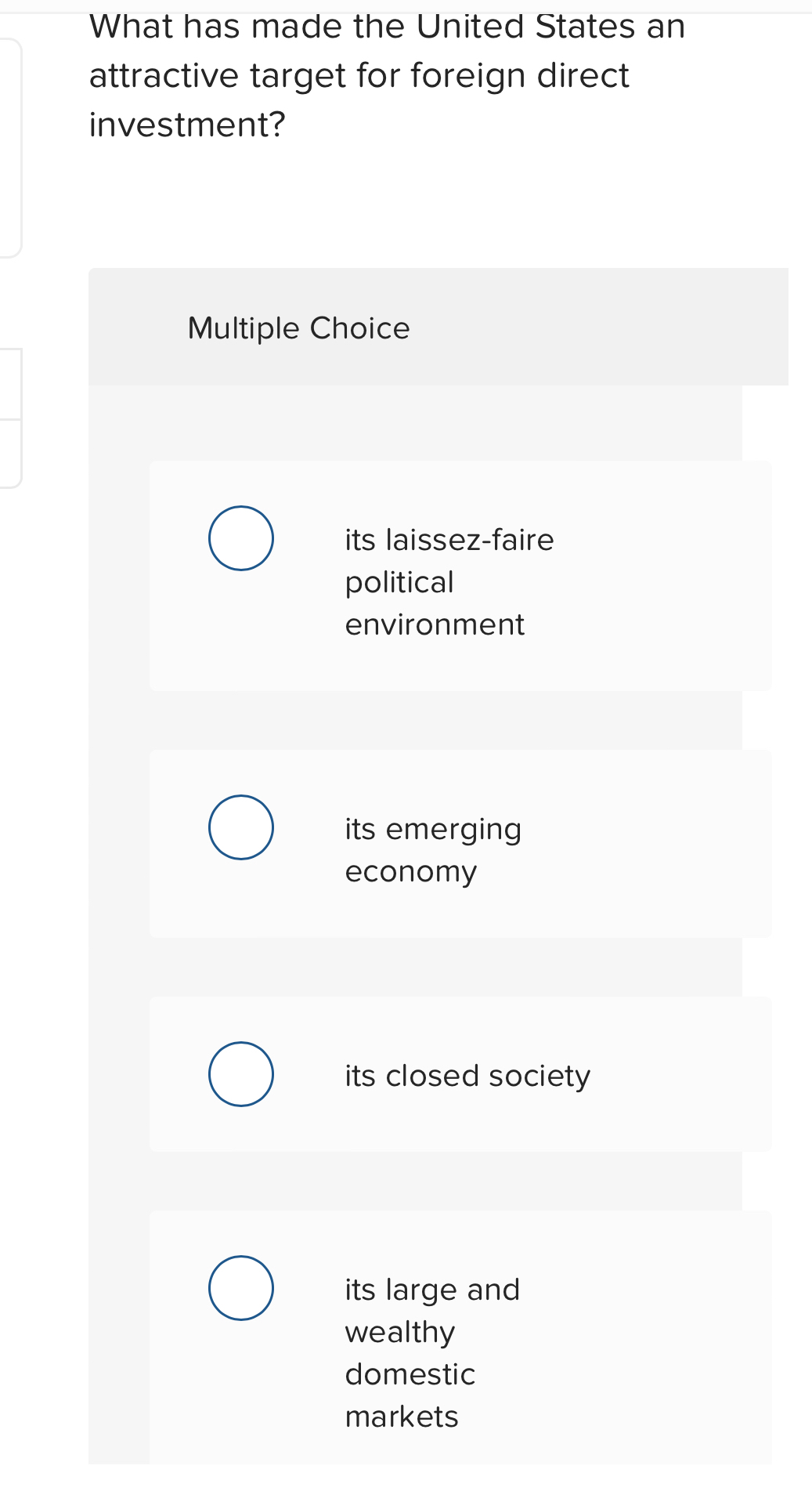
Task: Select the radio button for its closed society
Action: coord(240,1074)
